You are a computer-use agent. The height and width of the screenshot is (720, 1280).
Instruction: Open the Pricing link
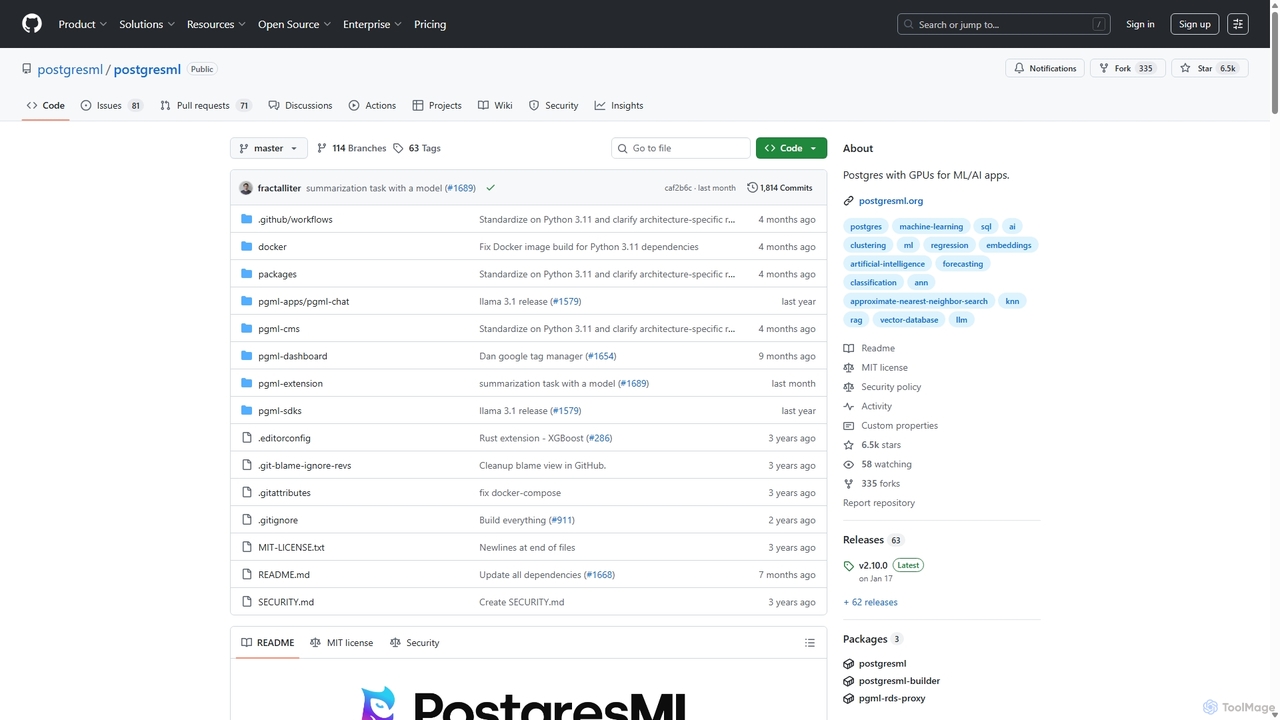pos(430,24)
